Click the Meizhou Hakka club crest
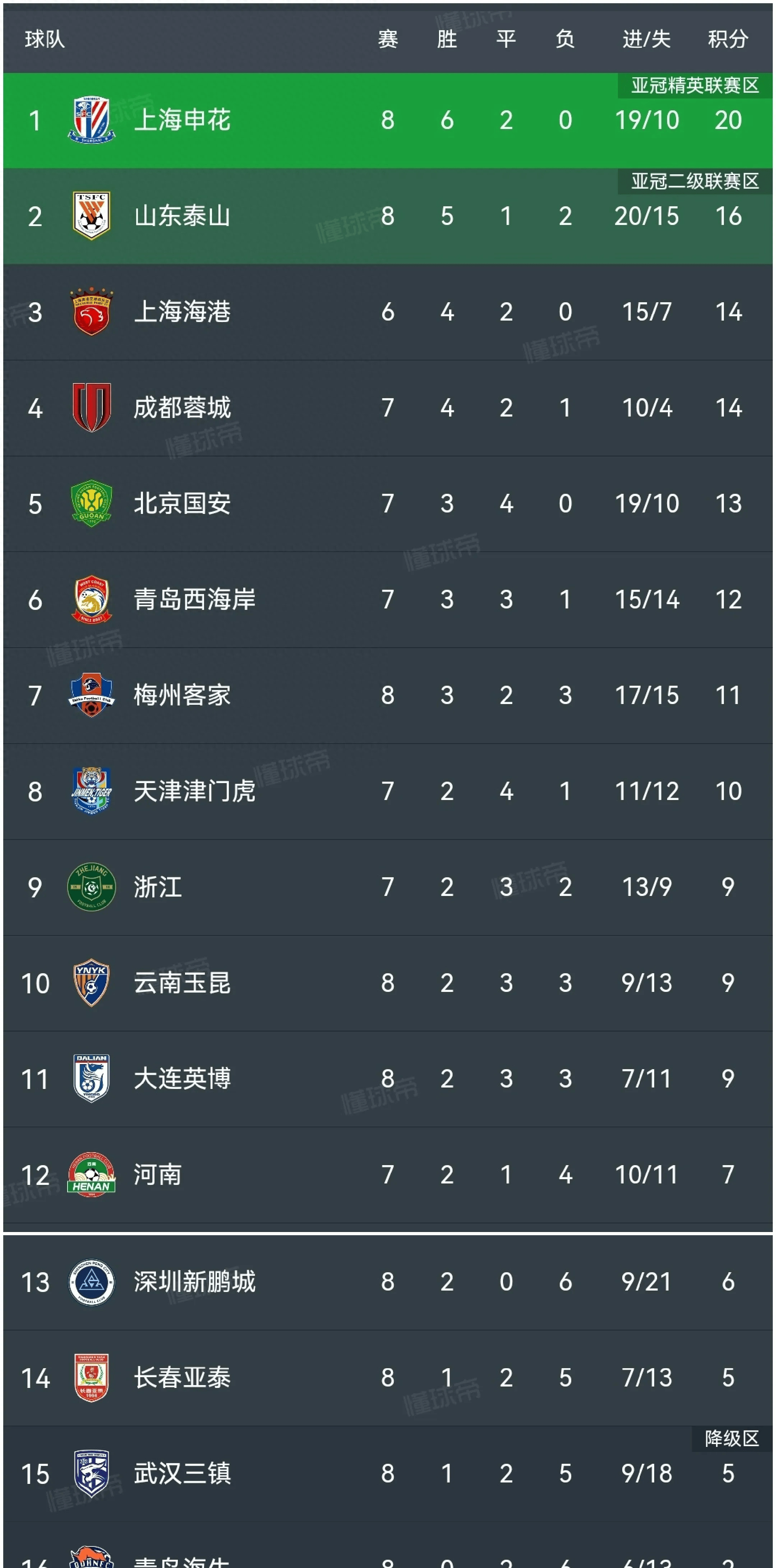Image resolution: width=776 pixels, height=1568 pixels. [x=91, y=695]
